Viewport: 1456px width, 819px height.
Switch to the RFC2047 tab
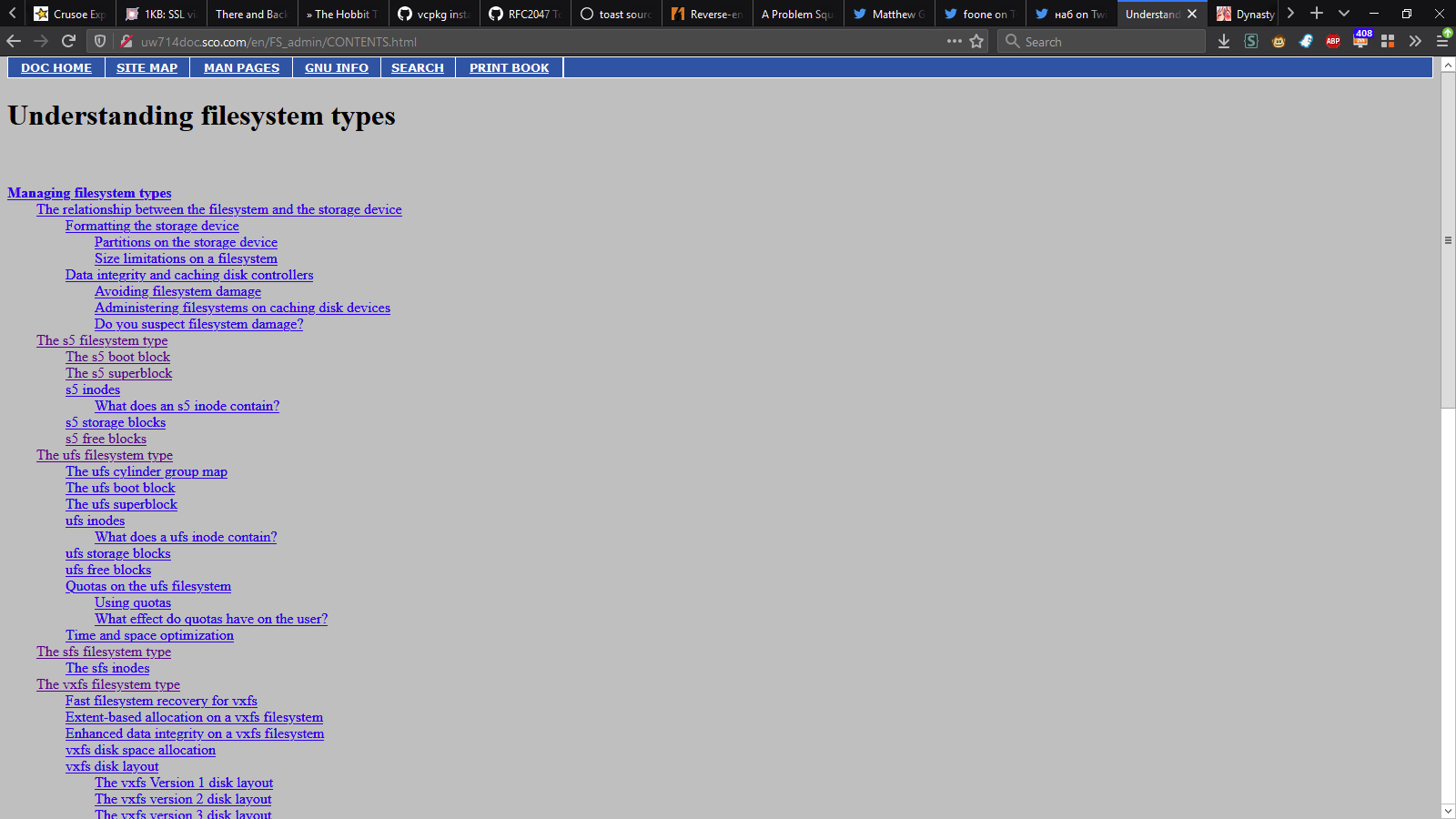(525, 14)
